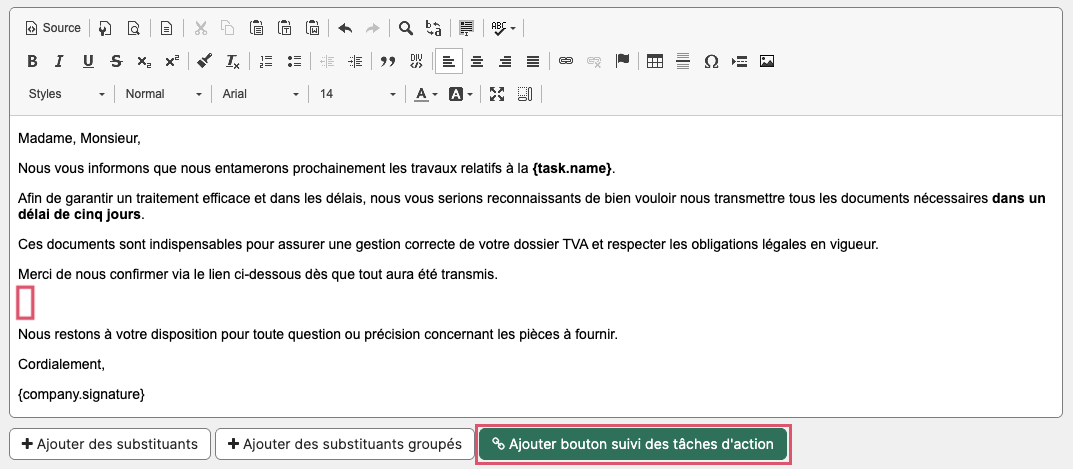Screen dimensions: 1073x469
Task: Click the sentence starting 'Merci de nous confirmer'
Action: [x=258, y=275]
